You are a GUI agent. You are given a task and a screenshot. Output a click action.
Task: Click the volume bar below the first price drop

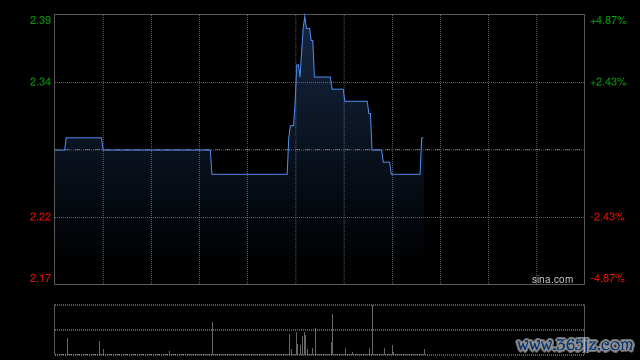click(x=212, y=338)
